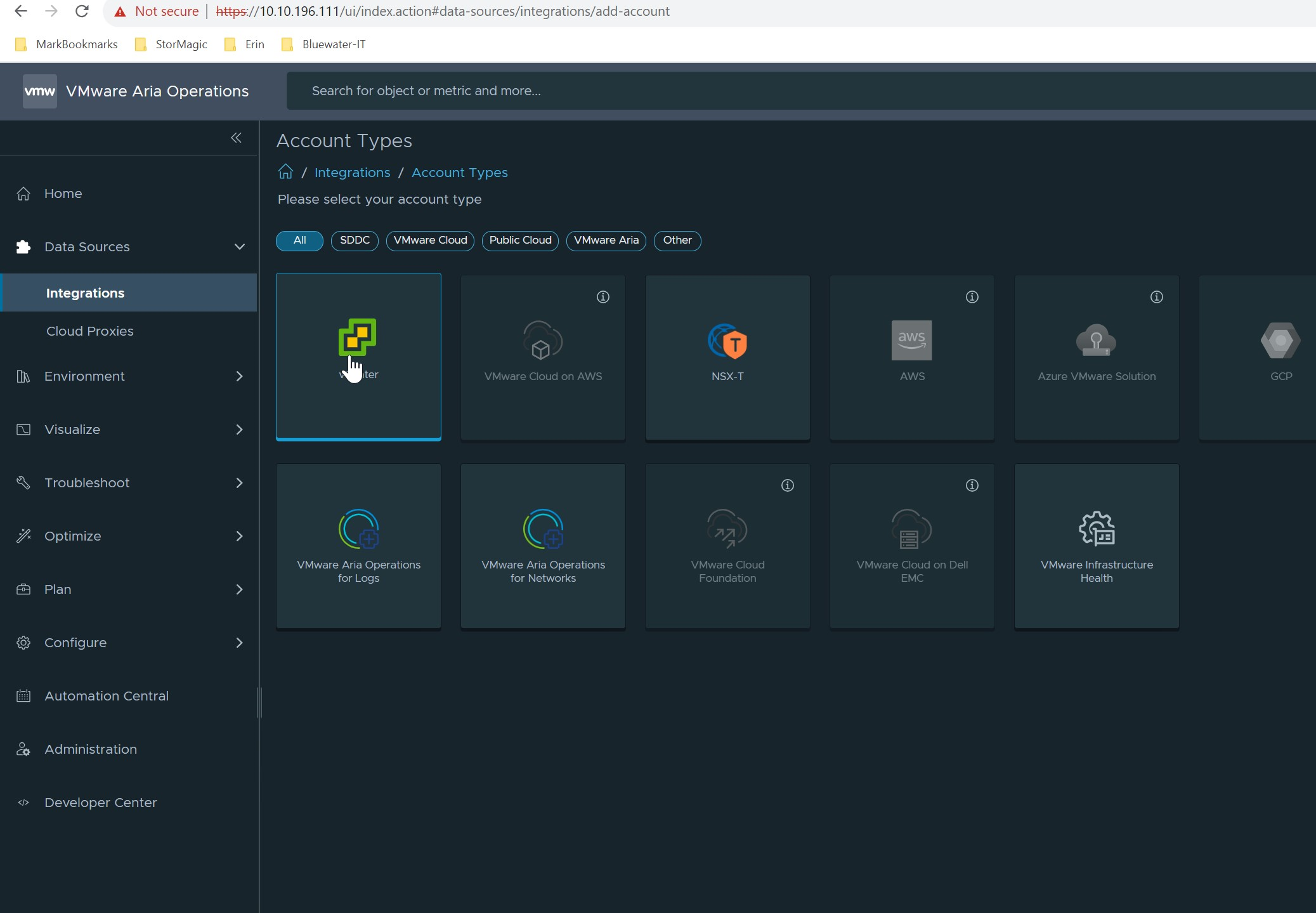Viewport: 1316px width, 913px height.
Task: Select the vCenter account type card
Action: (358, 357)
